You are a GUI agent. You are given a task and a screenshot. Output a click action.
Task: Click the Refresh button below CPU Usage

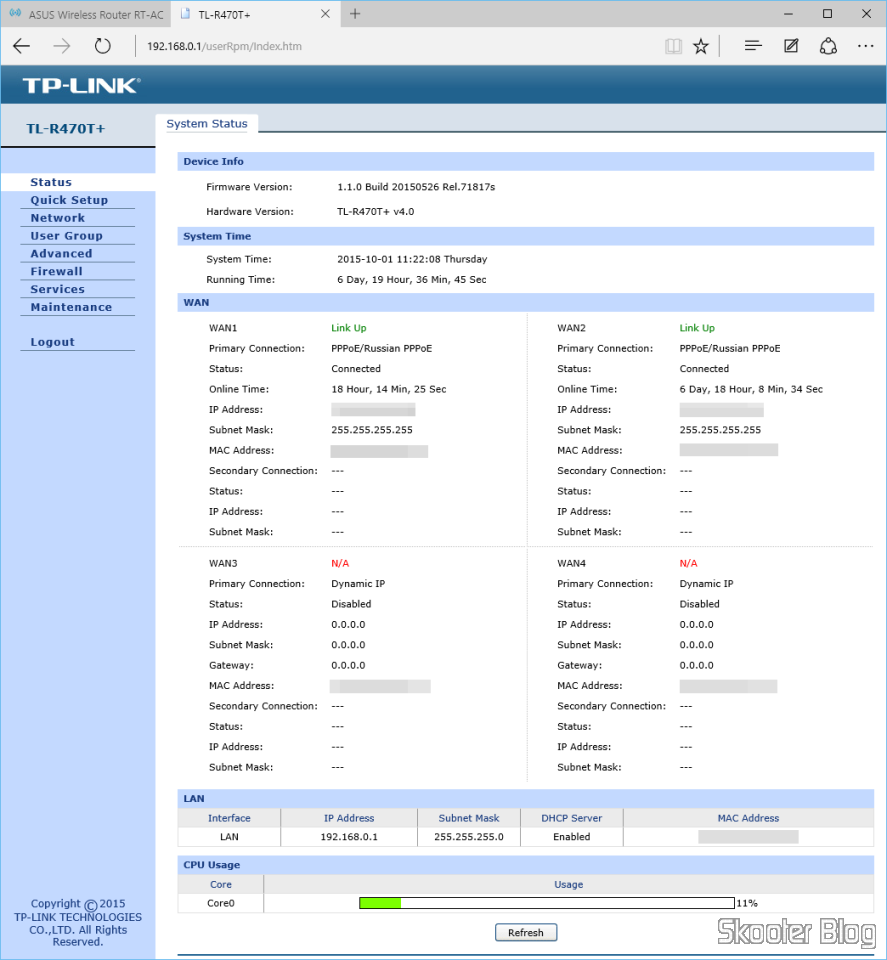click(526, 932)
